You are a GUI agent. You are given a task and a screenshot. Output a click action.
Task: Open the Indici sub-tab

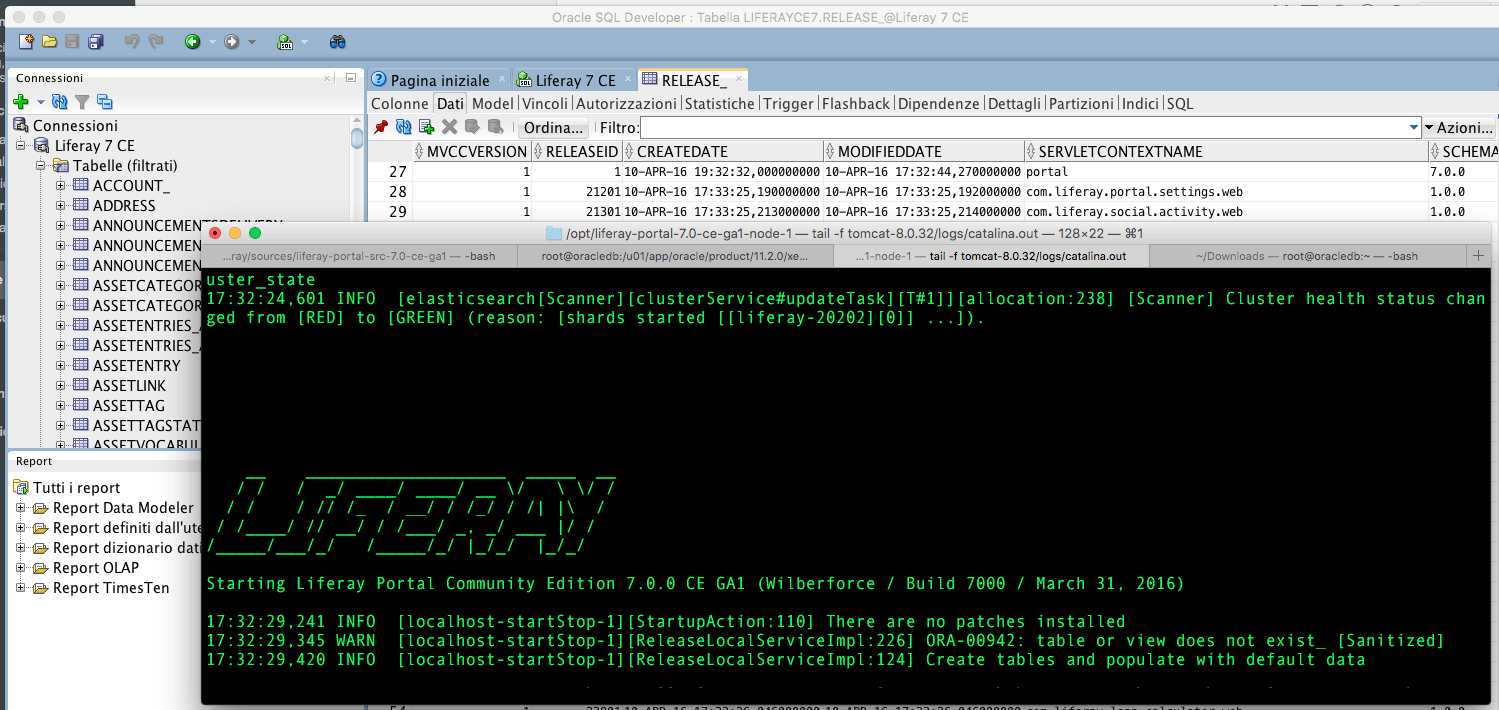click(1140, 104)
